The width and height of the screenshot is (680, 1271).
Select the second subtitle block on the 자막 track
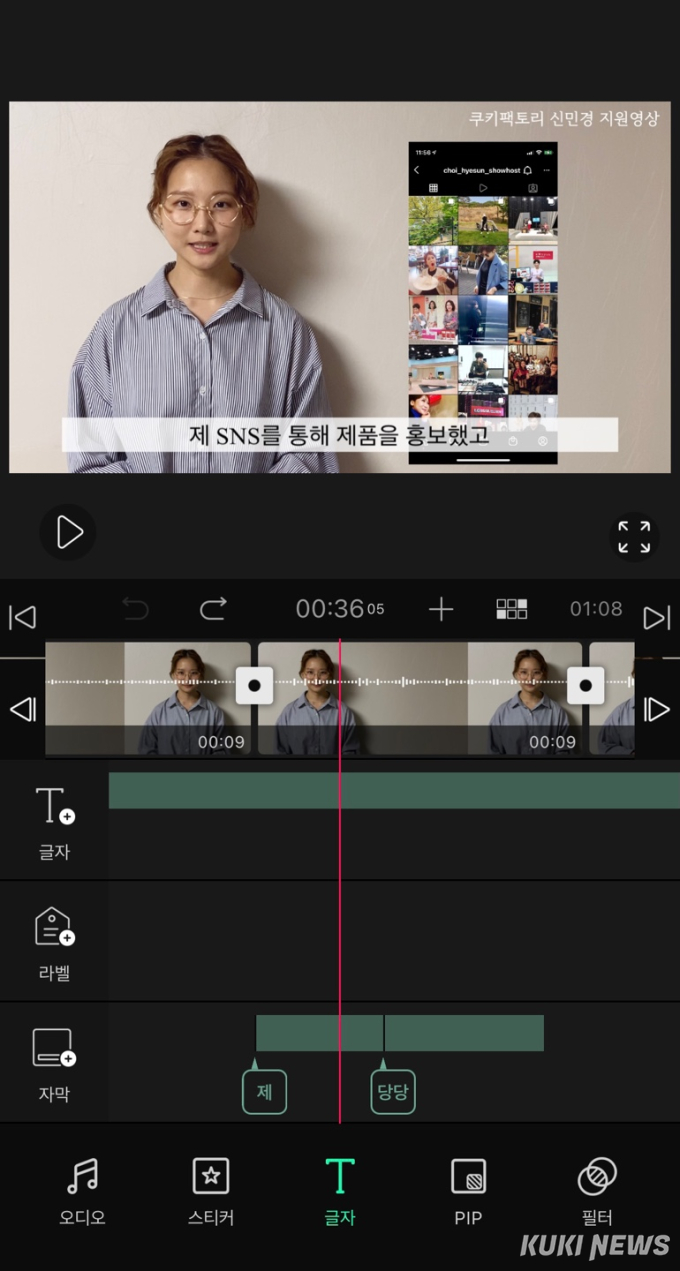point(464,1033)
